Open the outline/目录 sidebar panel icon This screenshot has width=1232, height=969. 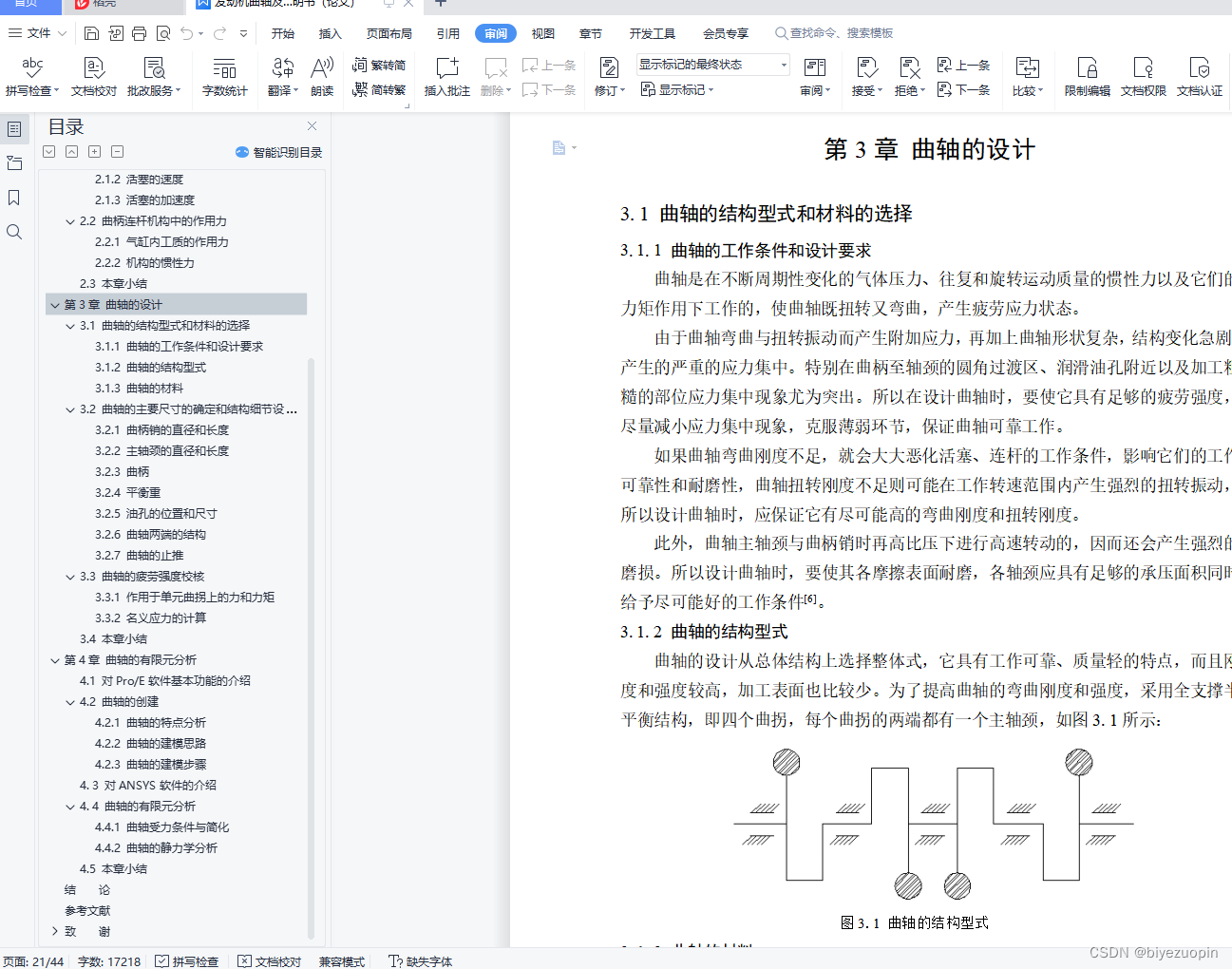14,129
